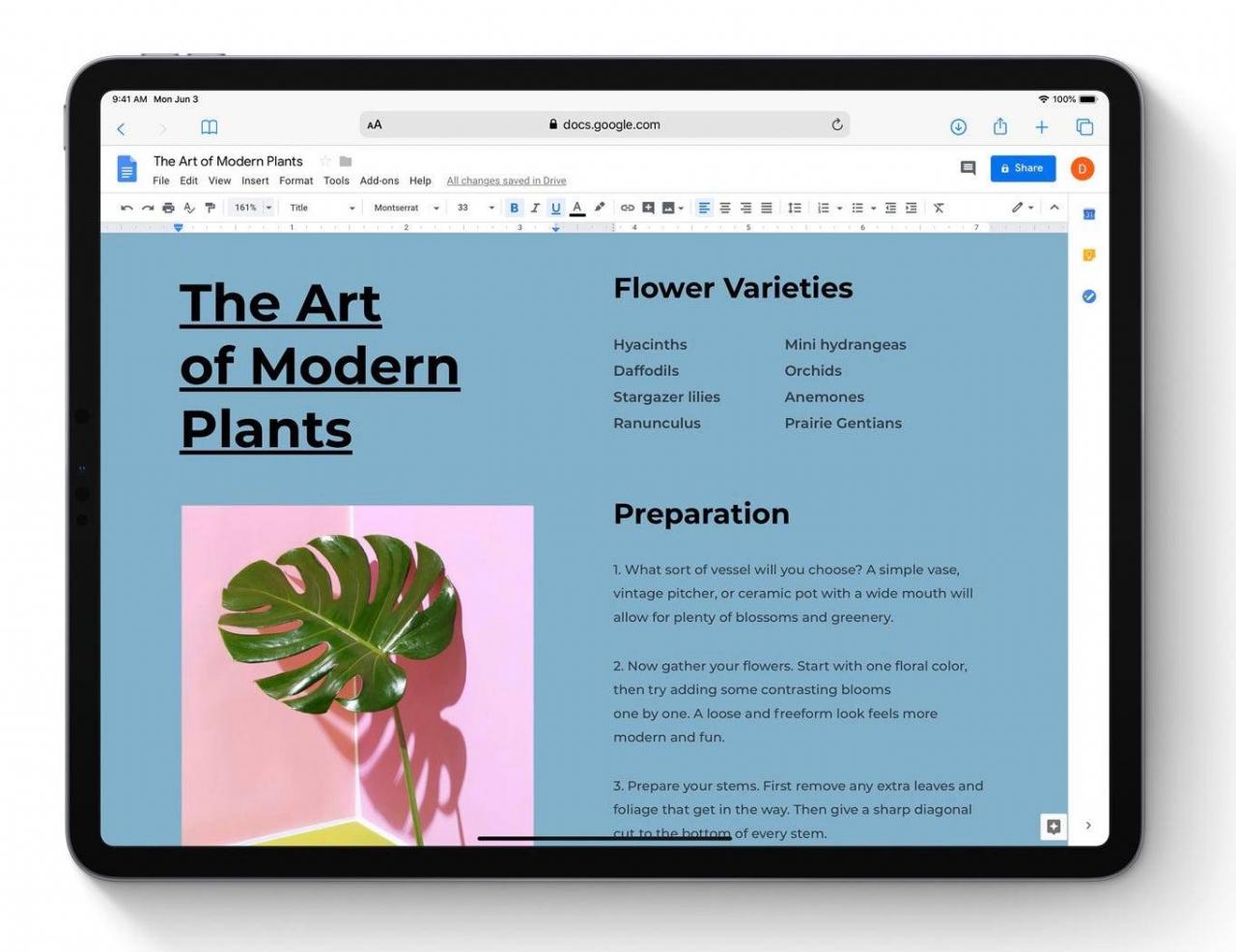
Task: Click the blue Share button
Action: [1023, 168]
